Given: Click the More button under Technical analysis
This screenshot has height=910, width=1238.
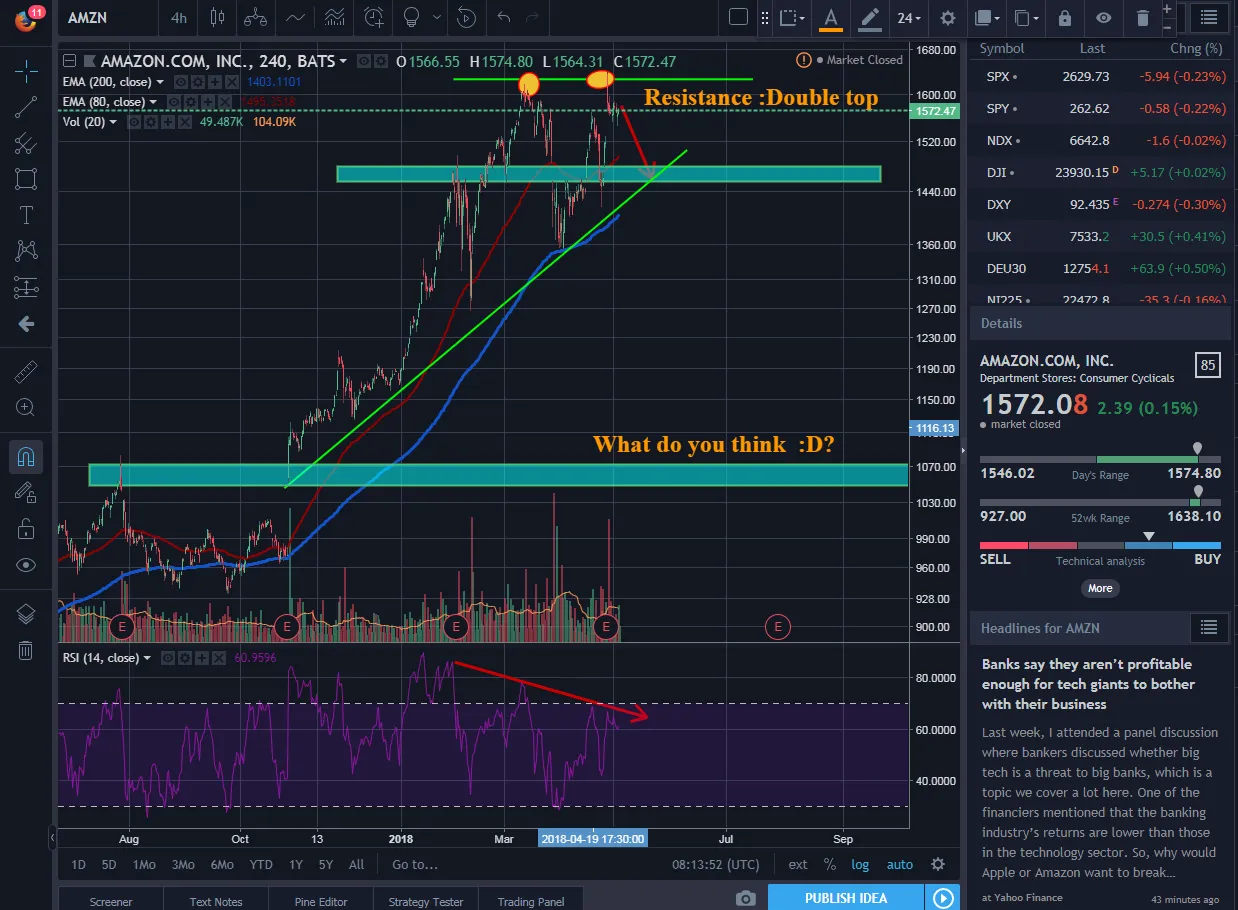Looking at the screenshot, I should [1100, 588].
